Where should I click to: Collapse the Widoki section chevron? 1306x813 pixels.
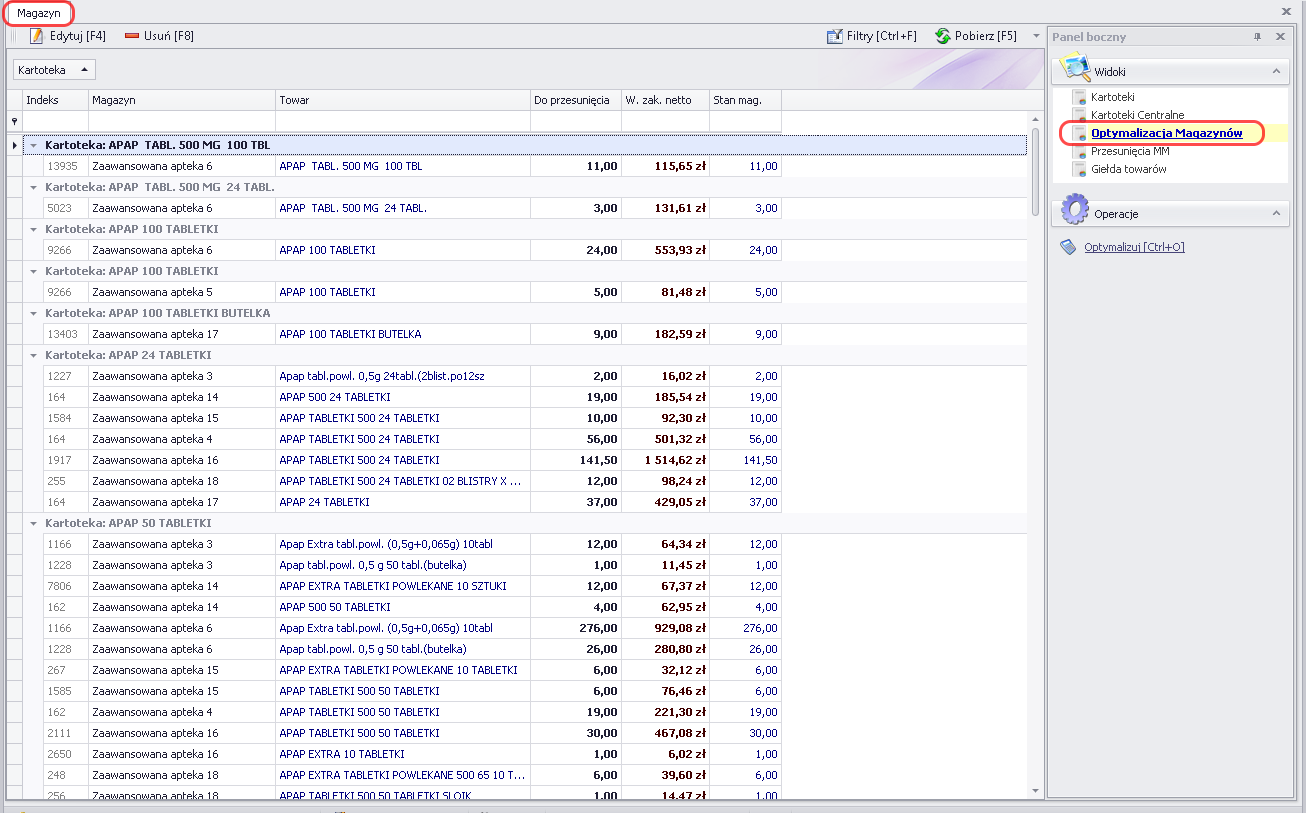[x=1276, y=72]
